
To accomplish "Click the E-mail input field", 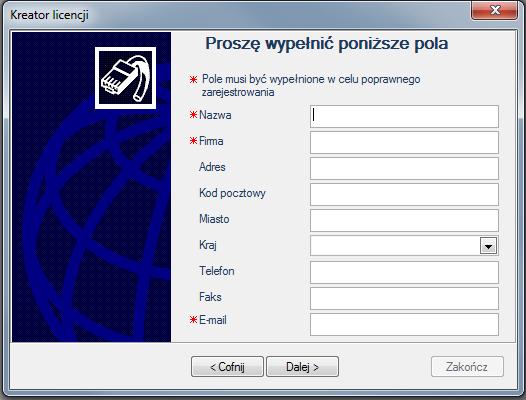I will (404, 324).
